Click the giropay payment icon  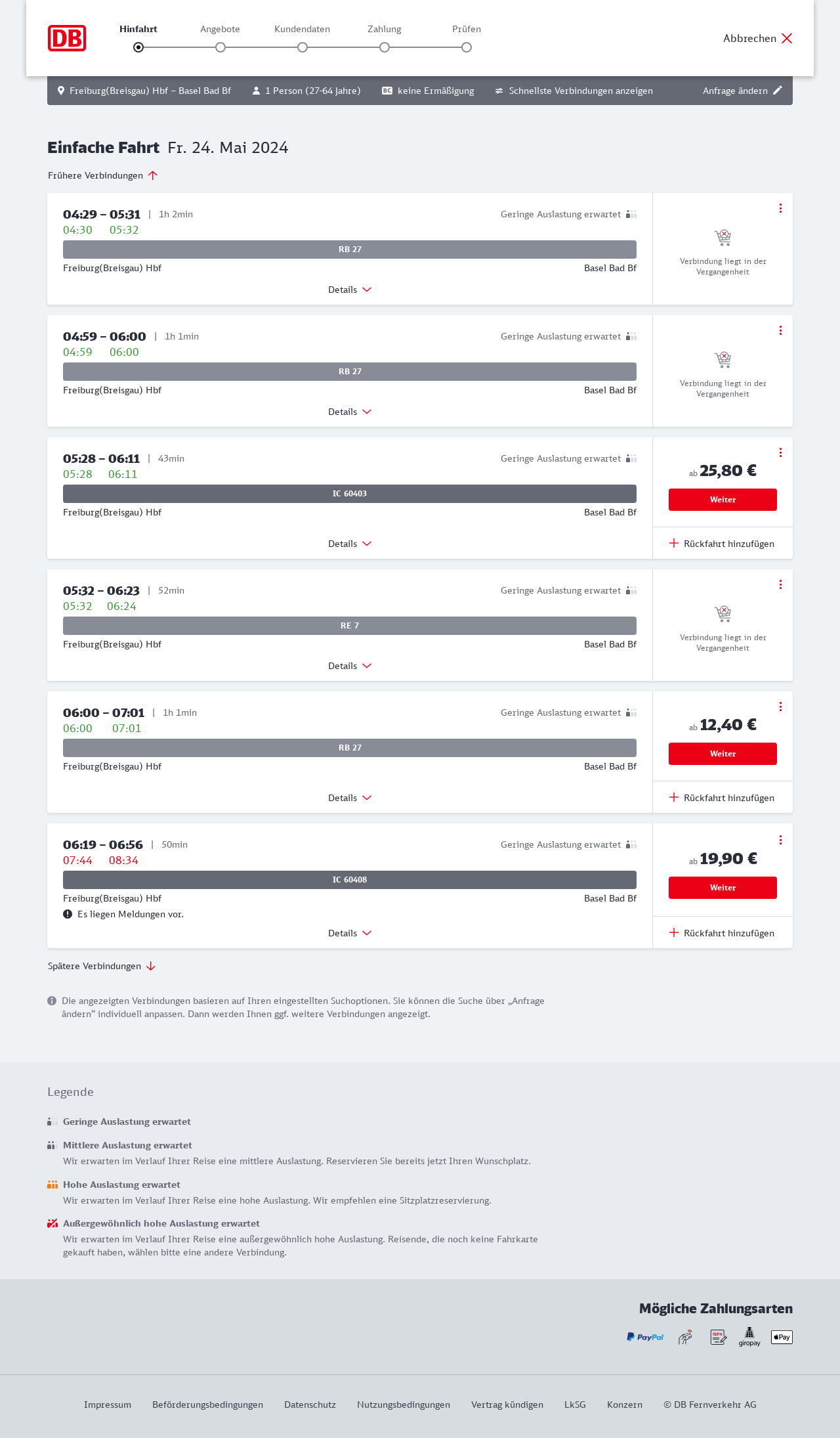[749, 1337]
